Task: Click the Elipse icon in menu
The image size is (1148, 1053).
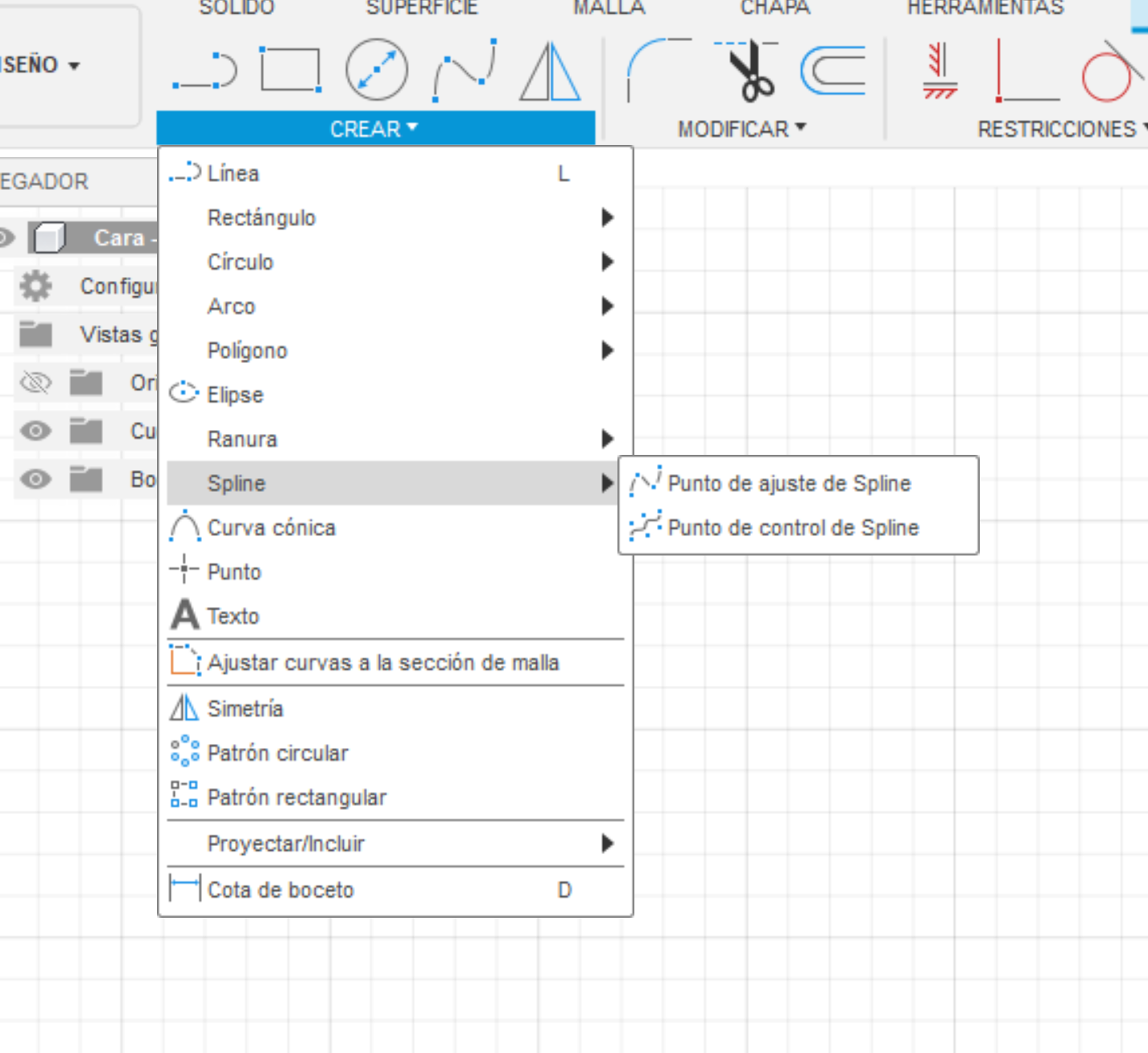Action: (x=184, y=393)
